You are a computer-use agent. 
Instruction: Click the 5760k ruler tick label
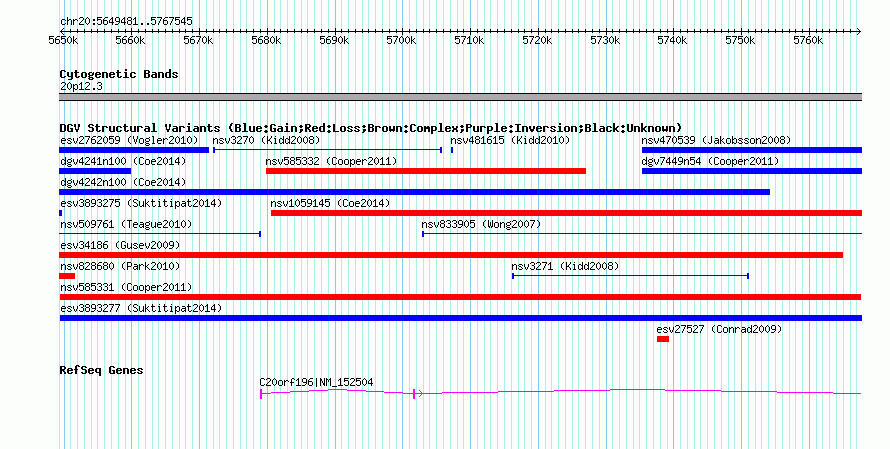pos(808,41)
